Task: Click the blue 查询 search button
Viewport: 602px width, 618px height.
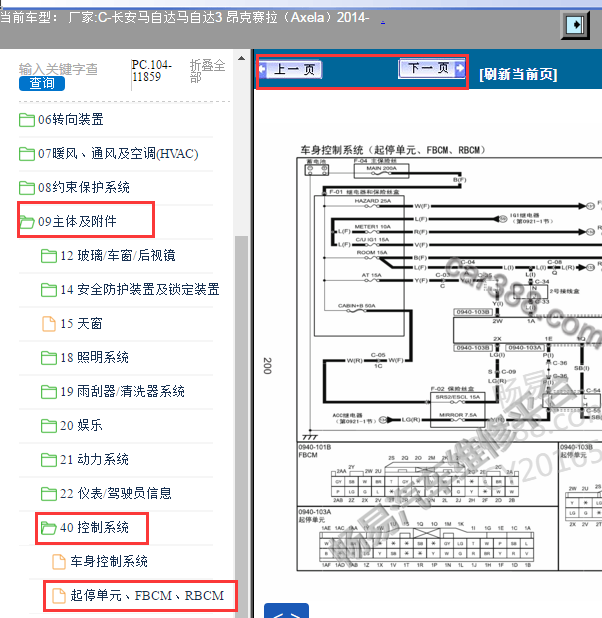Action: pyautogui.click(x=42, y=84)
